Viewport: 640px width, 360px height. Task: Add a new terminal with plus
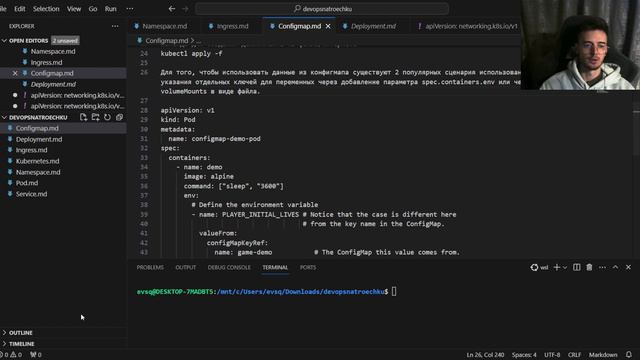tap(556, 267)
